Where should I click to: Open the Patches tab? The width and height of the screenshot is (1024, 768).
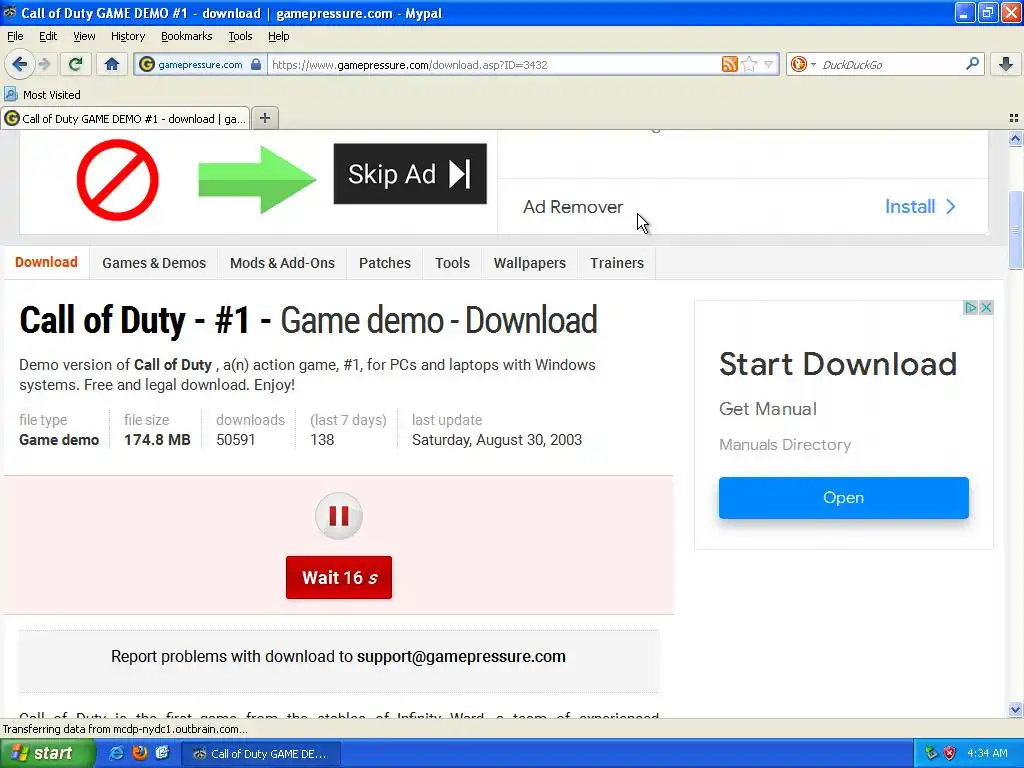point(385,263)
